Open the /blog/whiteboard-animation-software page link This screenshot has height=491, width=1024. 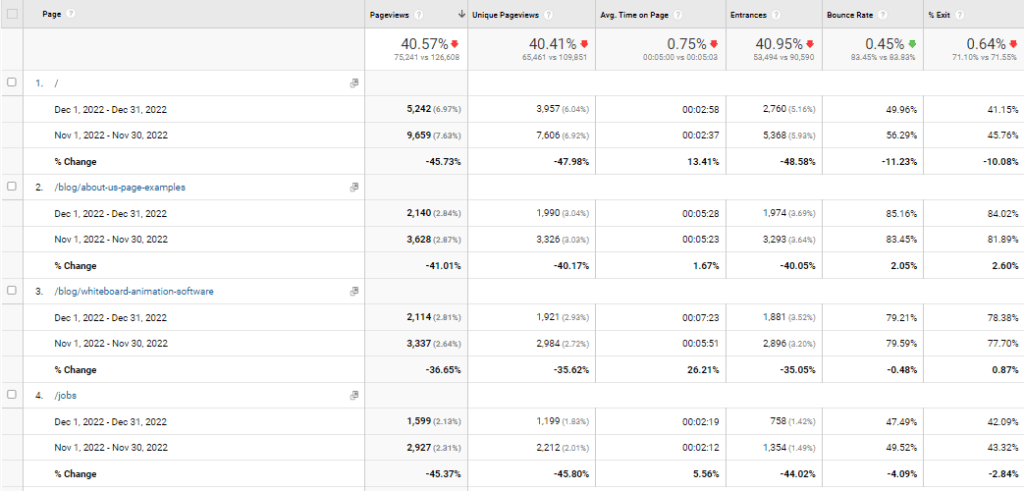tap(134, 291)
